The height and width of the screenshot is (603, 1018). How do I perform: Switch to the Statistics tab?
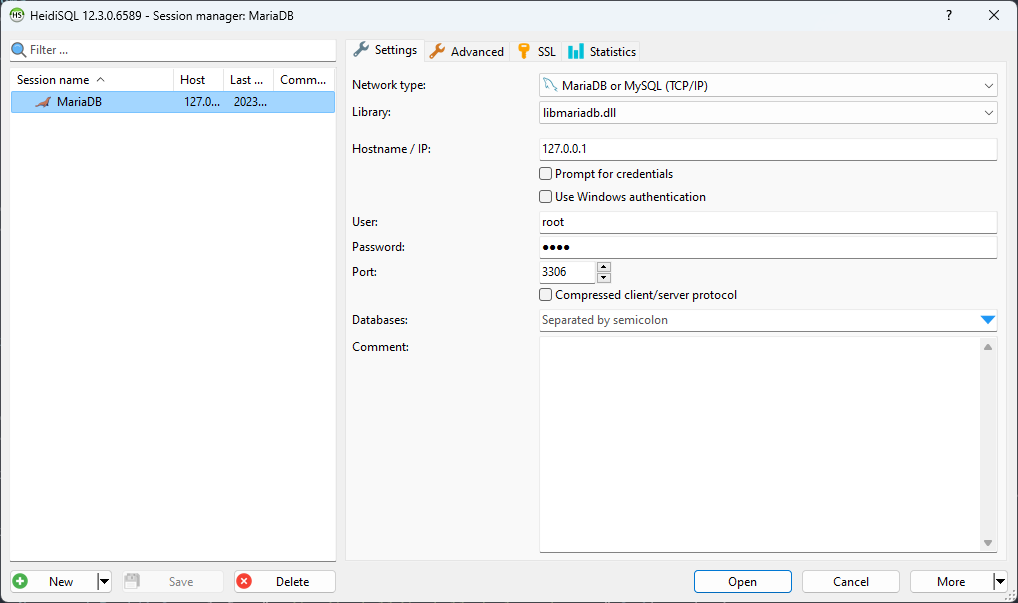pos(601,51)
